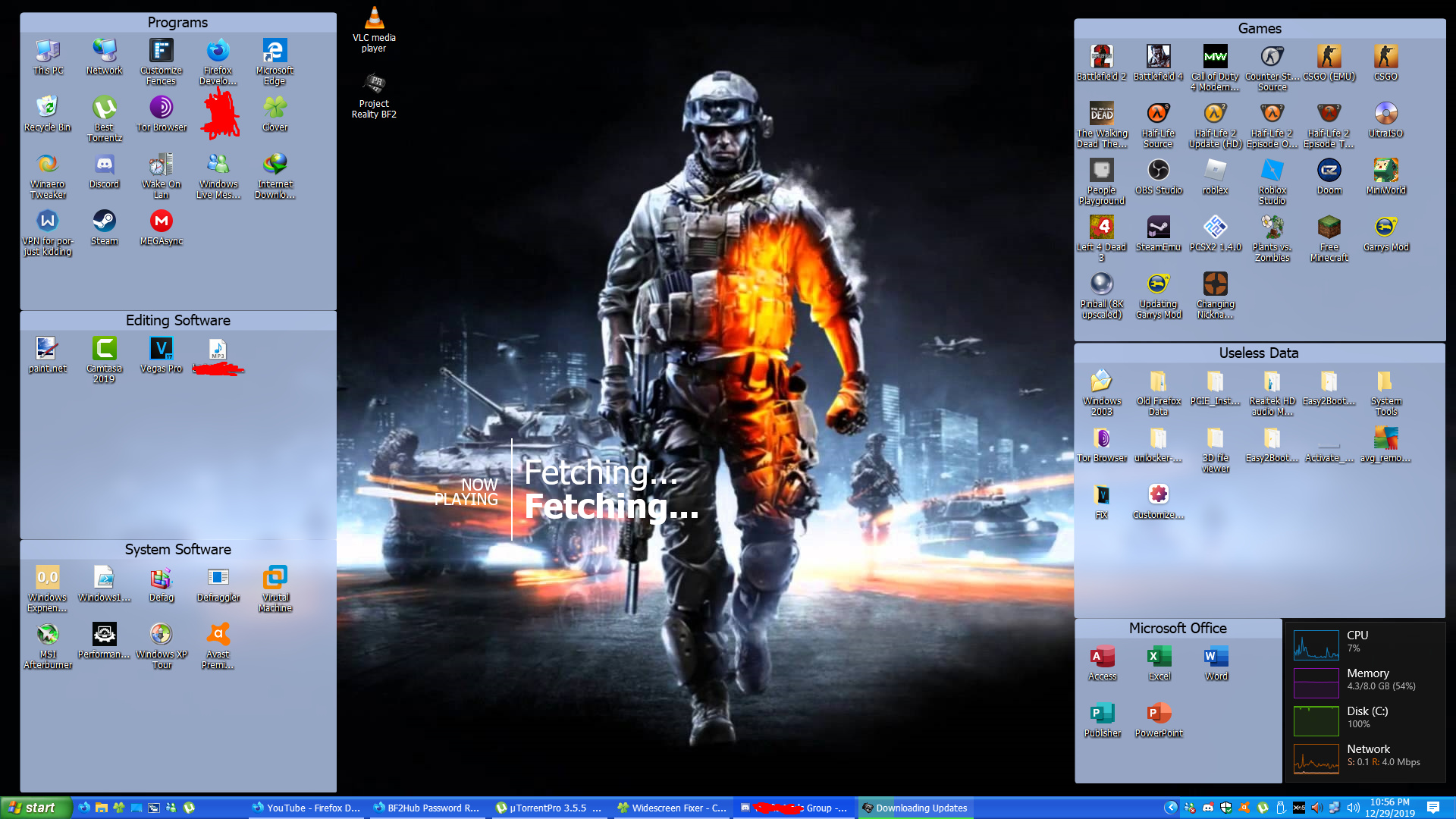Click the System Software fence title
1456x819 pixels.
[177, 550]
